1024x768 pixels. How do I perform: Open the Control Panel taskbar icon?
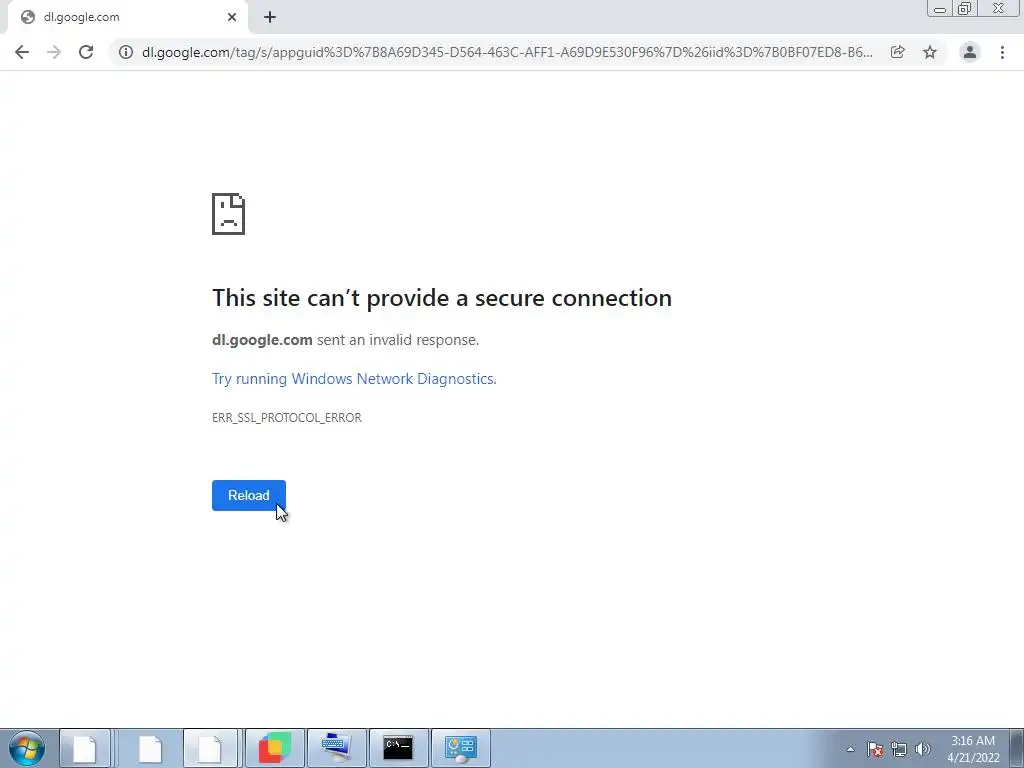pos(461,748)
